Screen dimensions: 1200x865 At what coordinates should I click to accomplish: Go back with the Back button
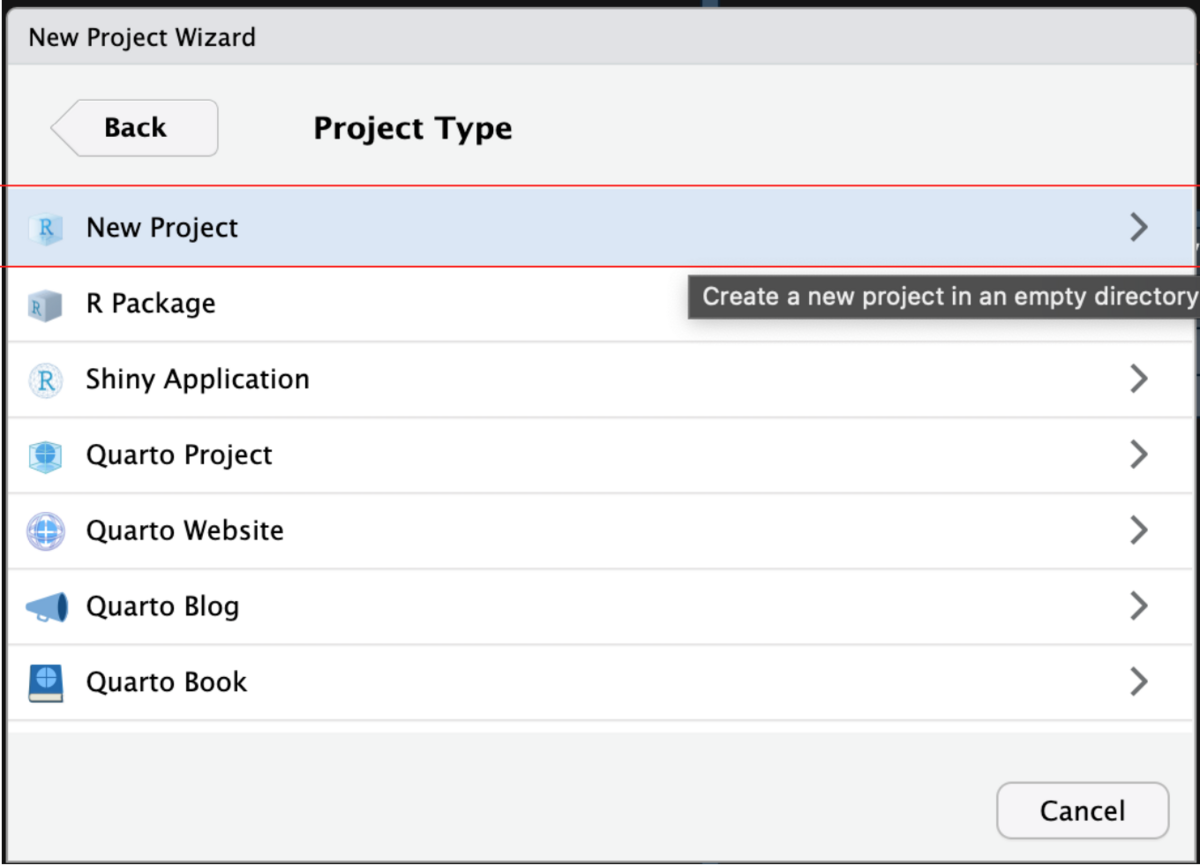(135, 128)
